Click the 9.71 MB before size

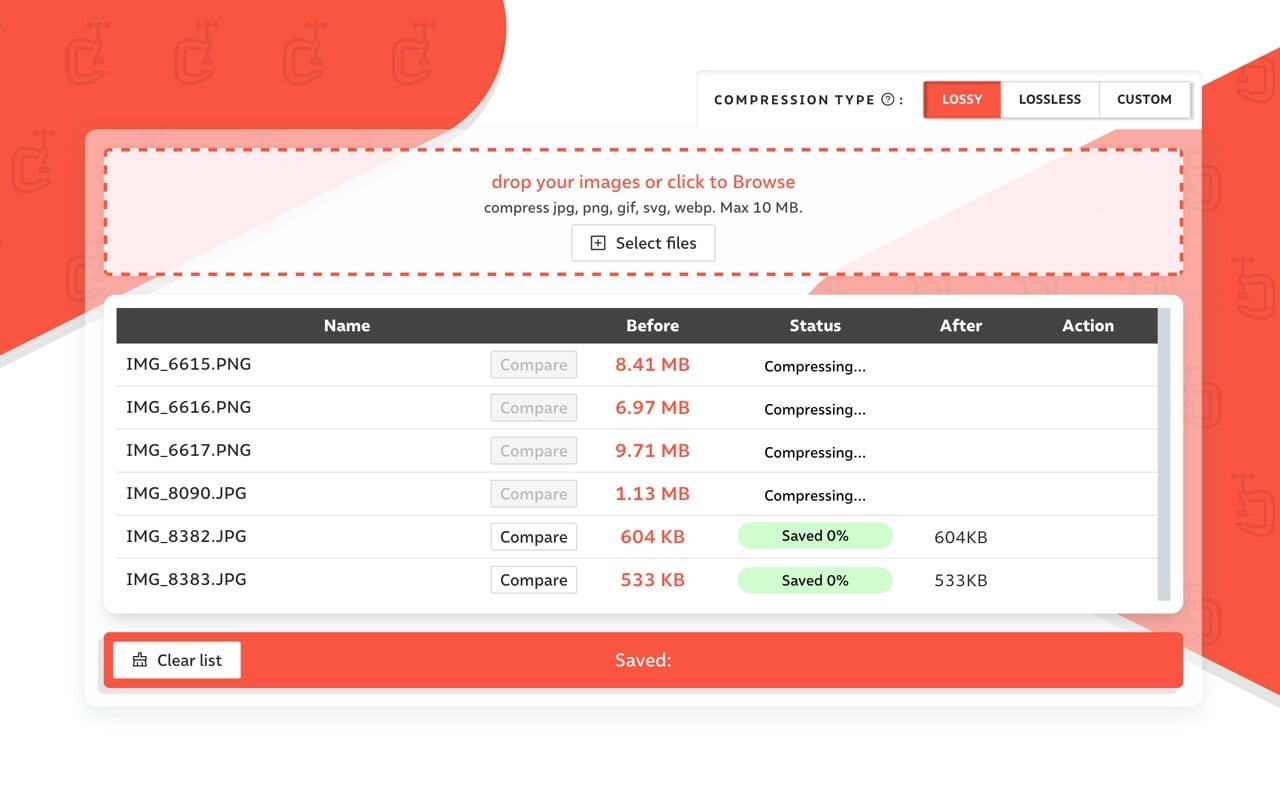653,451
